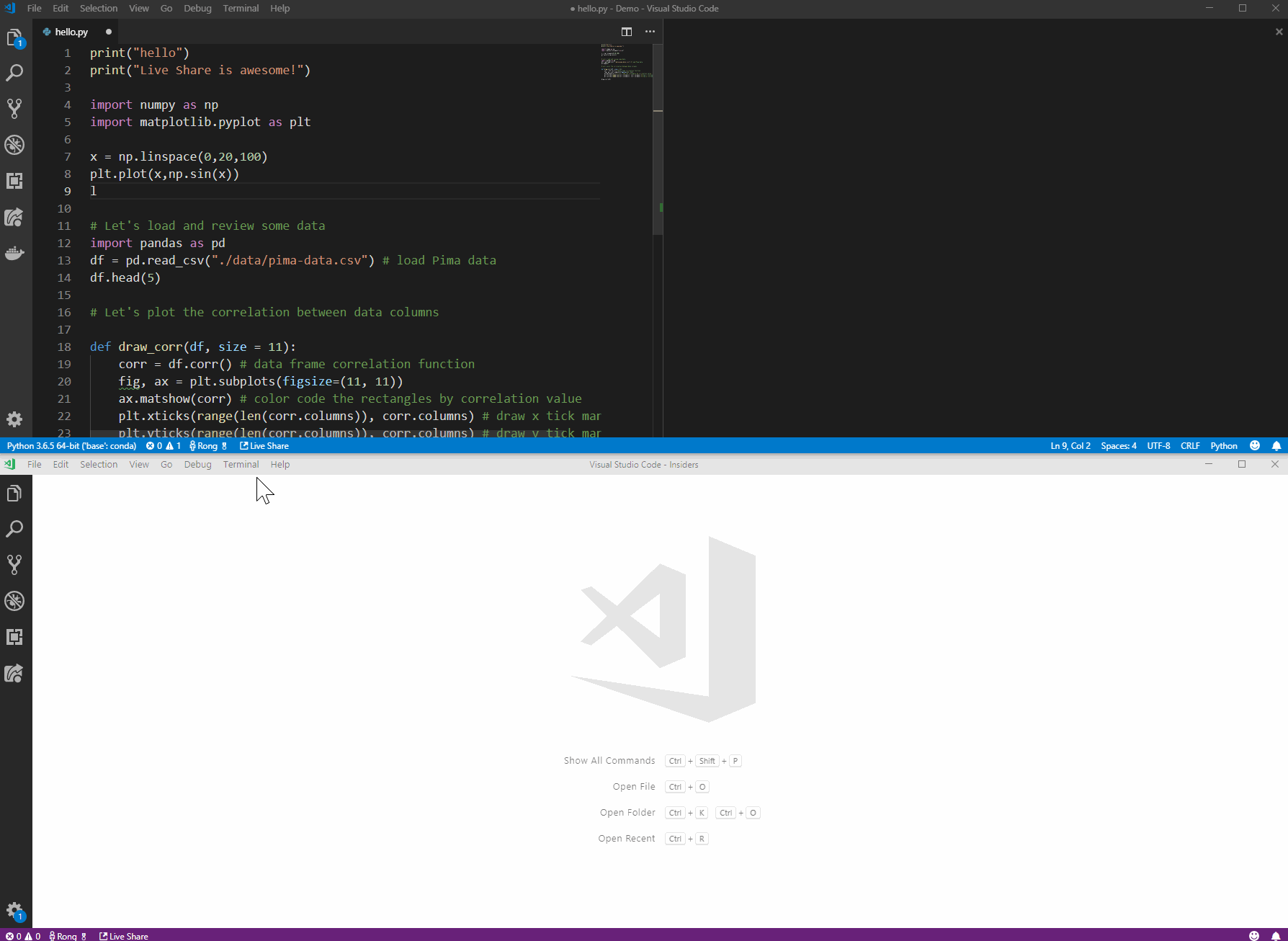Open the Debug view in the light Insiders window
This screenshot has height=941, width=1288.
pos(14,601)
